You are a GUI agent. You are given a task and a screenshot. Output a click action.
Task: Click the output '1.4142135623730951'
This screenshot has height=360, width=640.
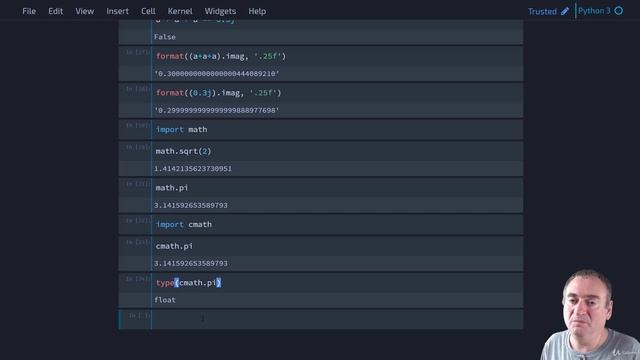(193, 169)
